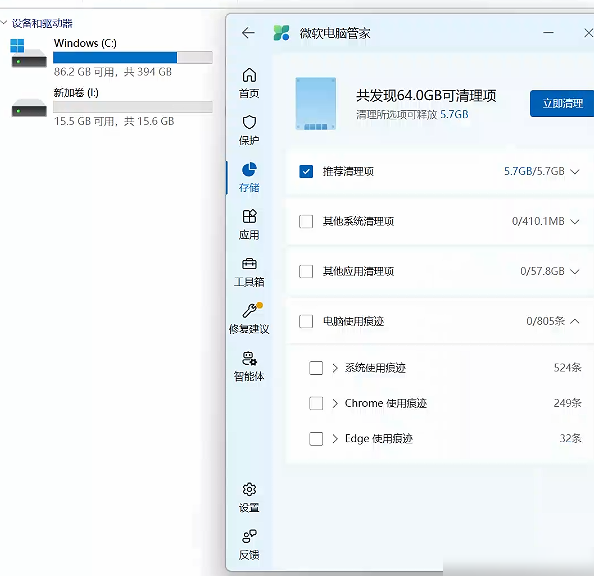Check the Edge 使用痕迹 checkbox
The height and width of the screenshot is (576, 594).
[x=316, y=439]
